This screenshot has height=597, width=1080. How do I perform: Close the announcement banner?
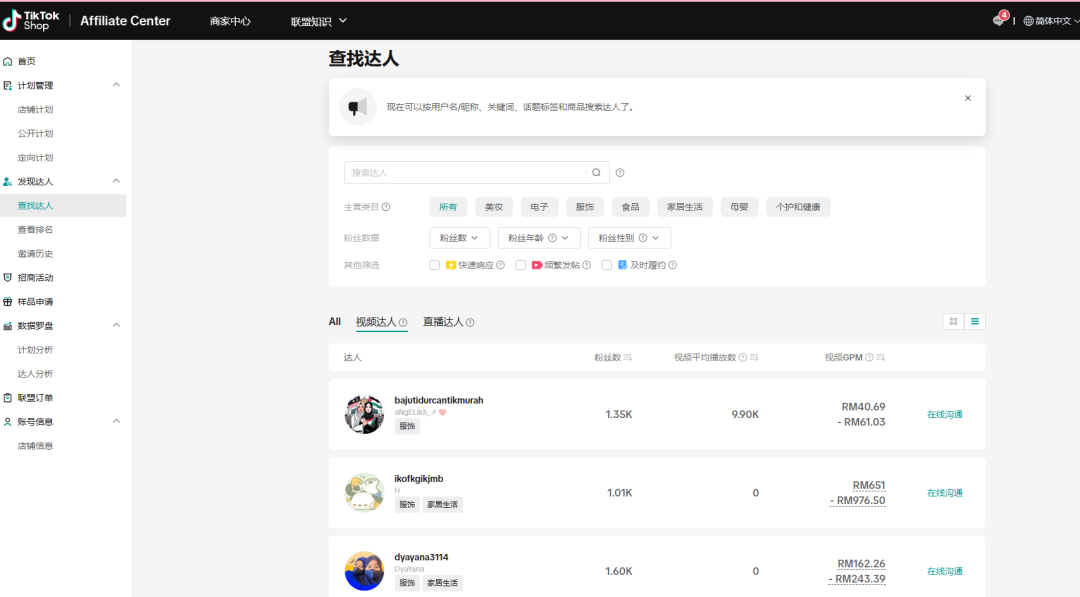point(967,98)
